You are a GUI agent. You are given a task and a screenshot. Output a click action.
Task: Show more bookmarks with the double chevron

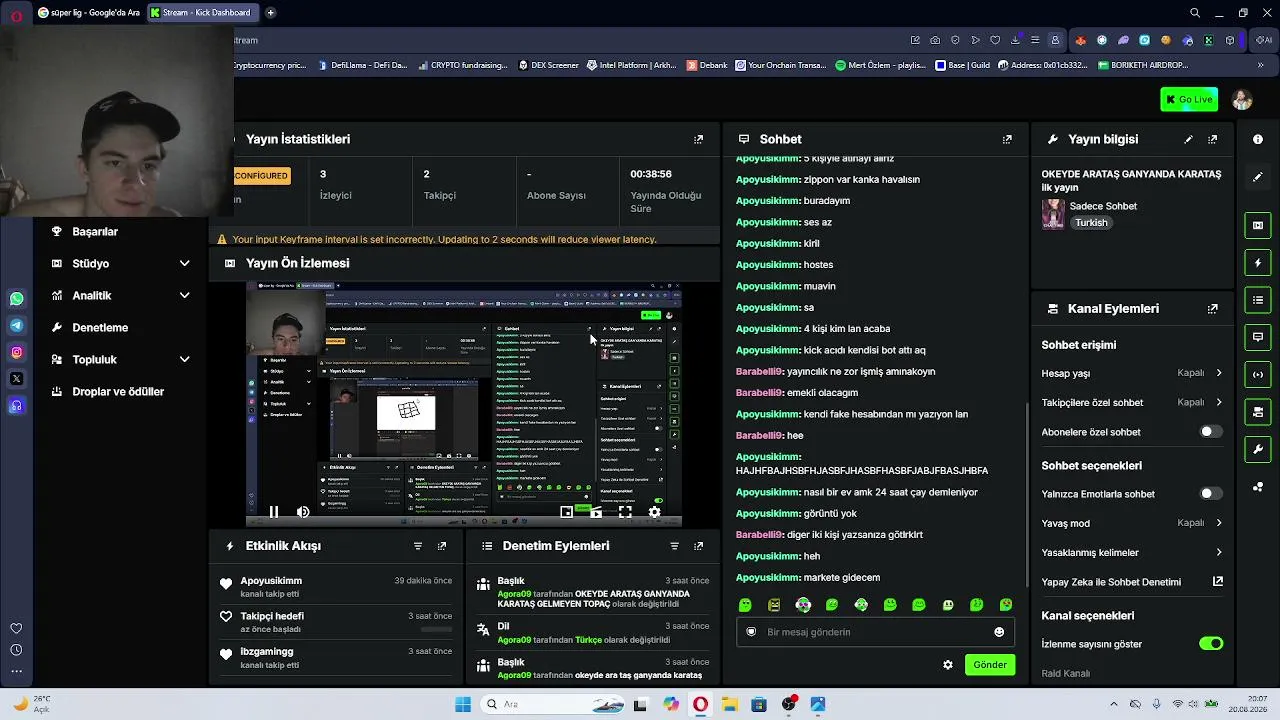(x=1259, y=65)
